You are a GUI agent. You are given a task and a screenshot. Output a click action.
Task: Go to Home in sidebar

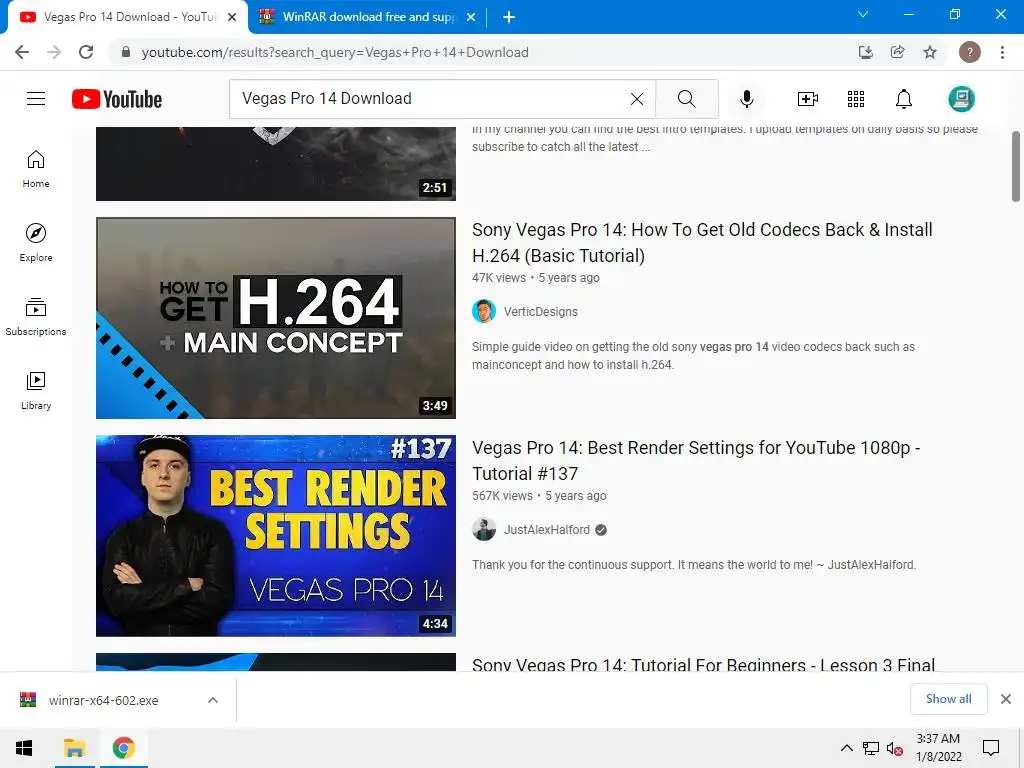coord(36,169)
